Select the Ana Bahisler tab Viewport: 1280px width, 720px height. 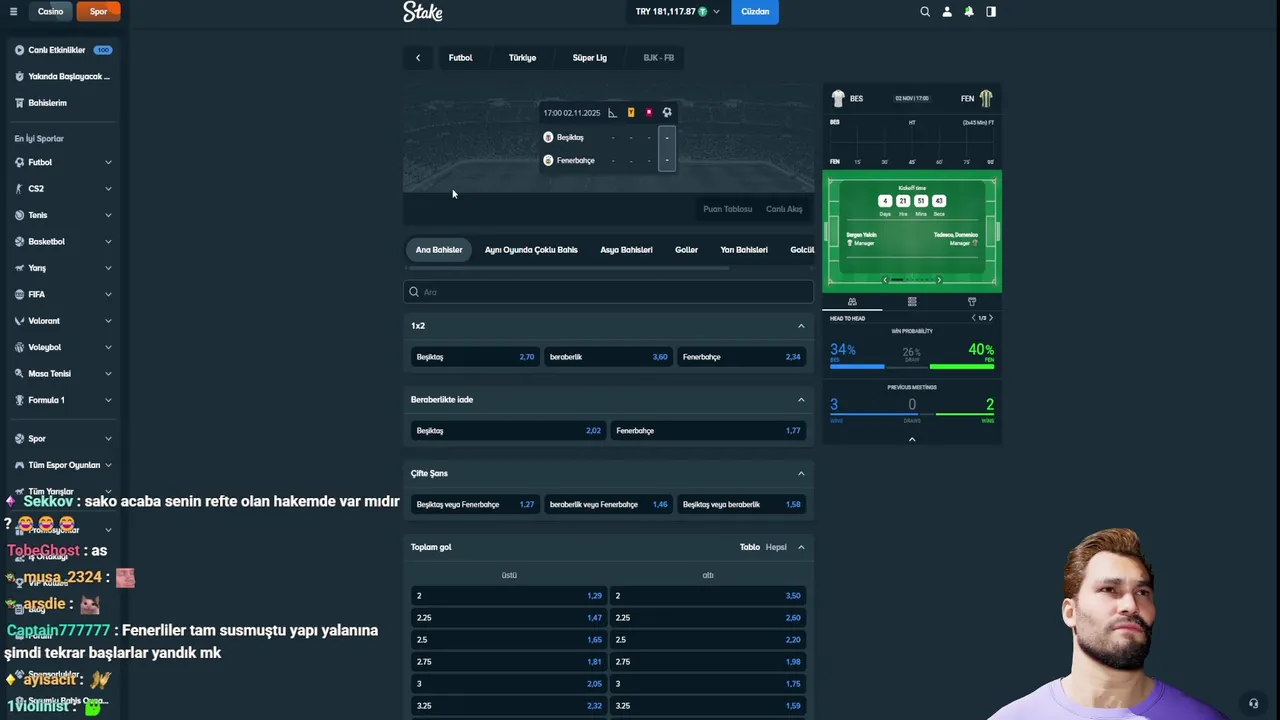(x=439, y=250)
